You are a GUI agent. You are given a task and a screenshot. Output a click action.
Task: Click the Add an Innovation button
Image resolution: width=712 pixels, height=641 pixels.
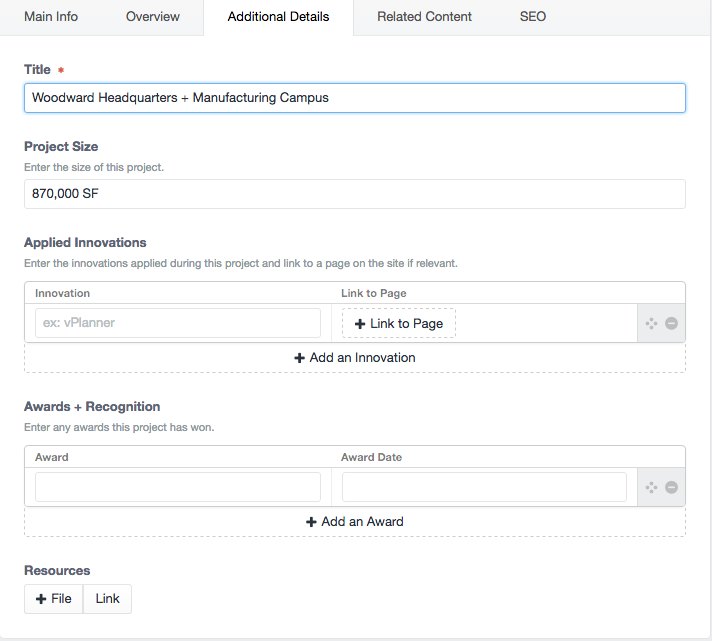(x=355, y=358)
